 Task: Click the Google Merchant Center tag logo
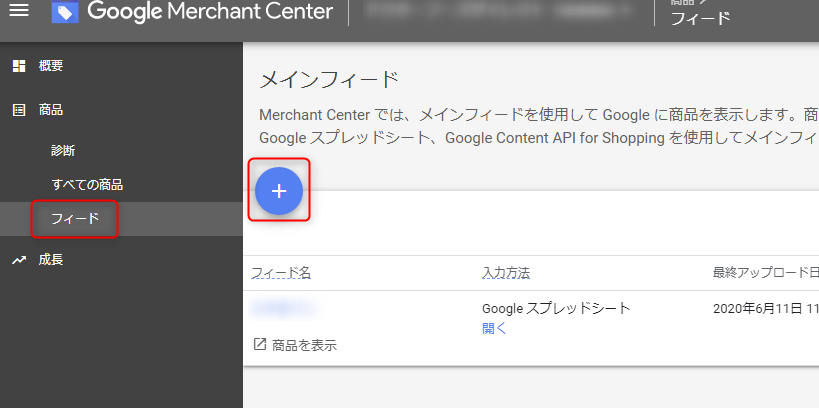pyautogui.click(x=65, y=10)
